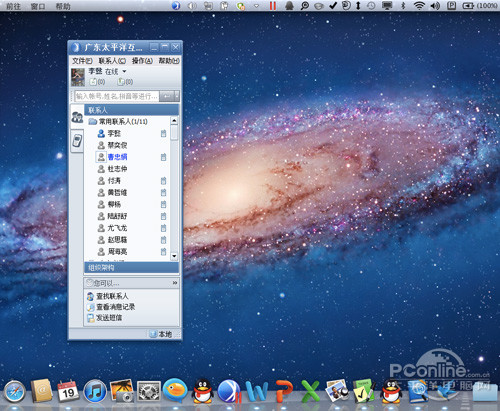Open the blue W word processor Dock icon

click(257, 391)
